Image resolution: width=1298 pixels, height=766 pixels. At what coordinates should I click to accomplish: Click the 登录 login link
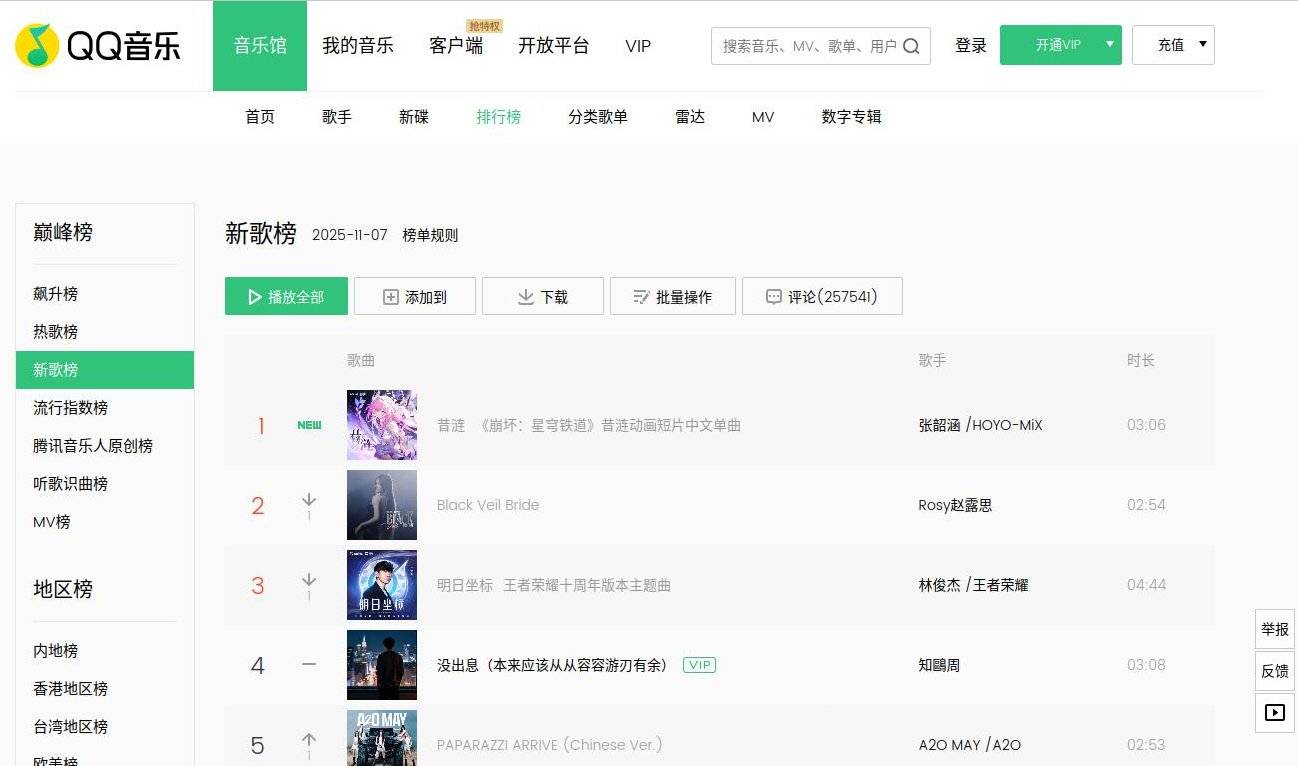point(970,46)
